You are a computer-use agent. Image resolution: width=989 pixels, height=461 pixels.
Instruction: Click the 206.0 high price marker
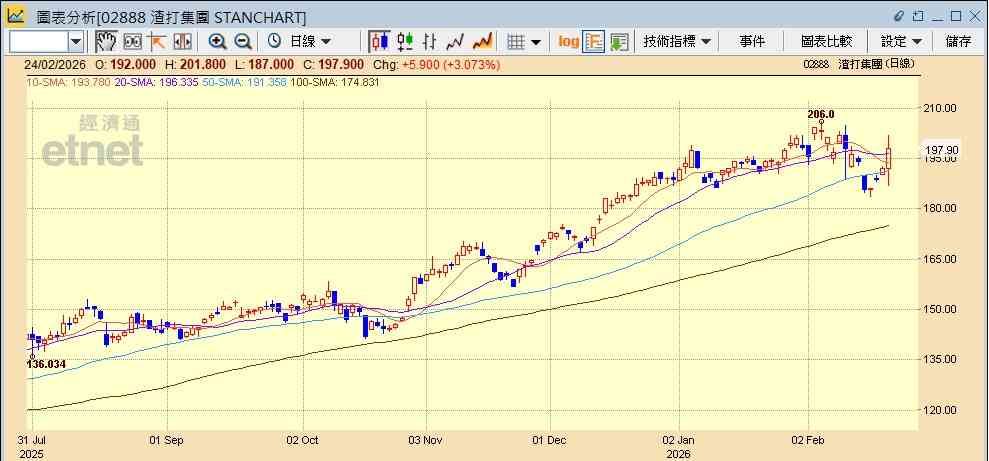(821, 114)
